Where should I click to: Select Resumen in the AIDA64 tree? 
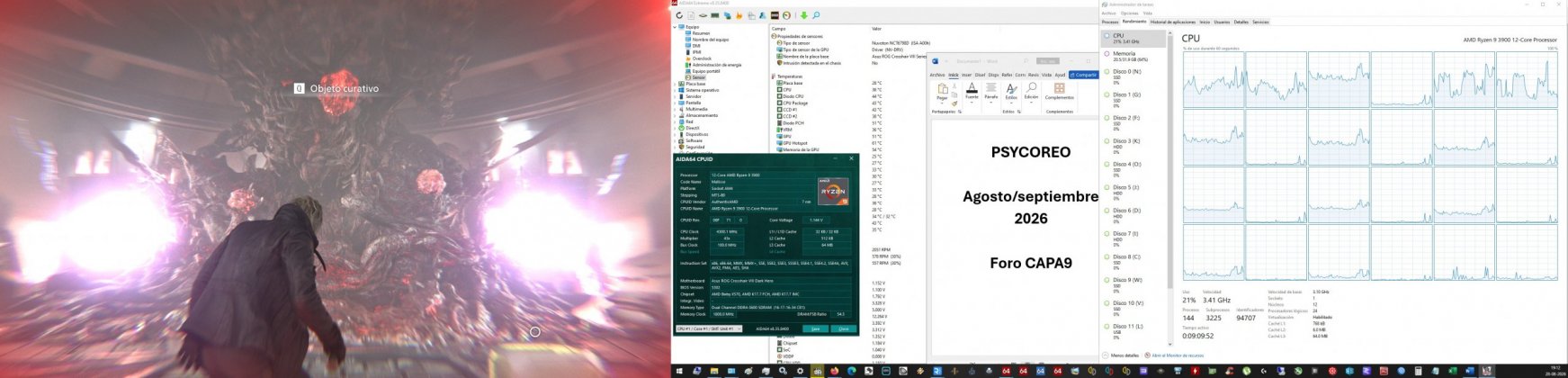click(x=701, y=33)
